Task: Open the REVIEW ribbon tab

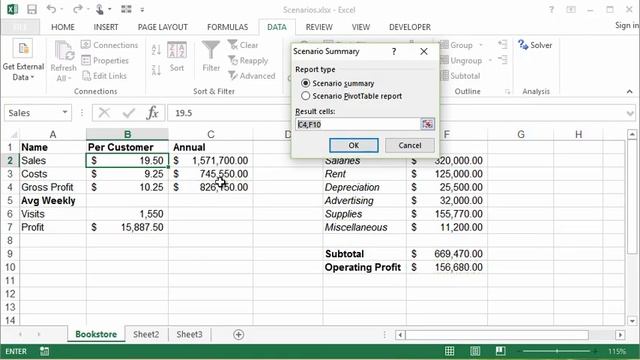Action: coord(319,27)
